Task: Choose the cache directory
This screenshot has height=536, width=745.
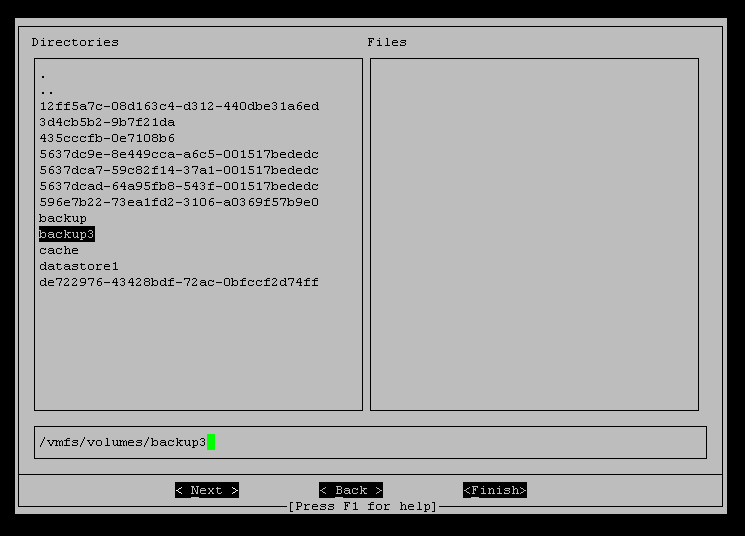Action: click(59, 250)
